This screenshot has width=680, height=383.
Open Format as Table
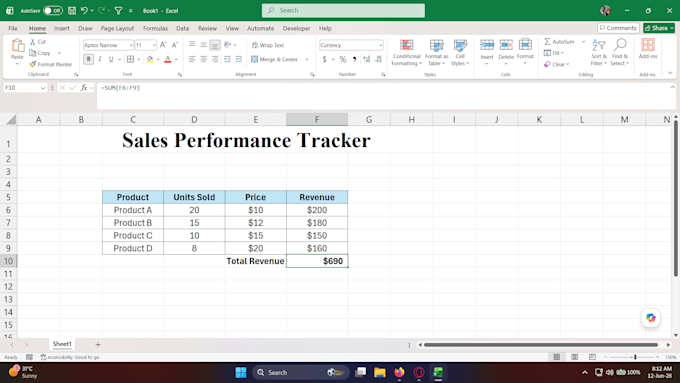pyautogui.click(x=436, y=52)
